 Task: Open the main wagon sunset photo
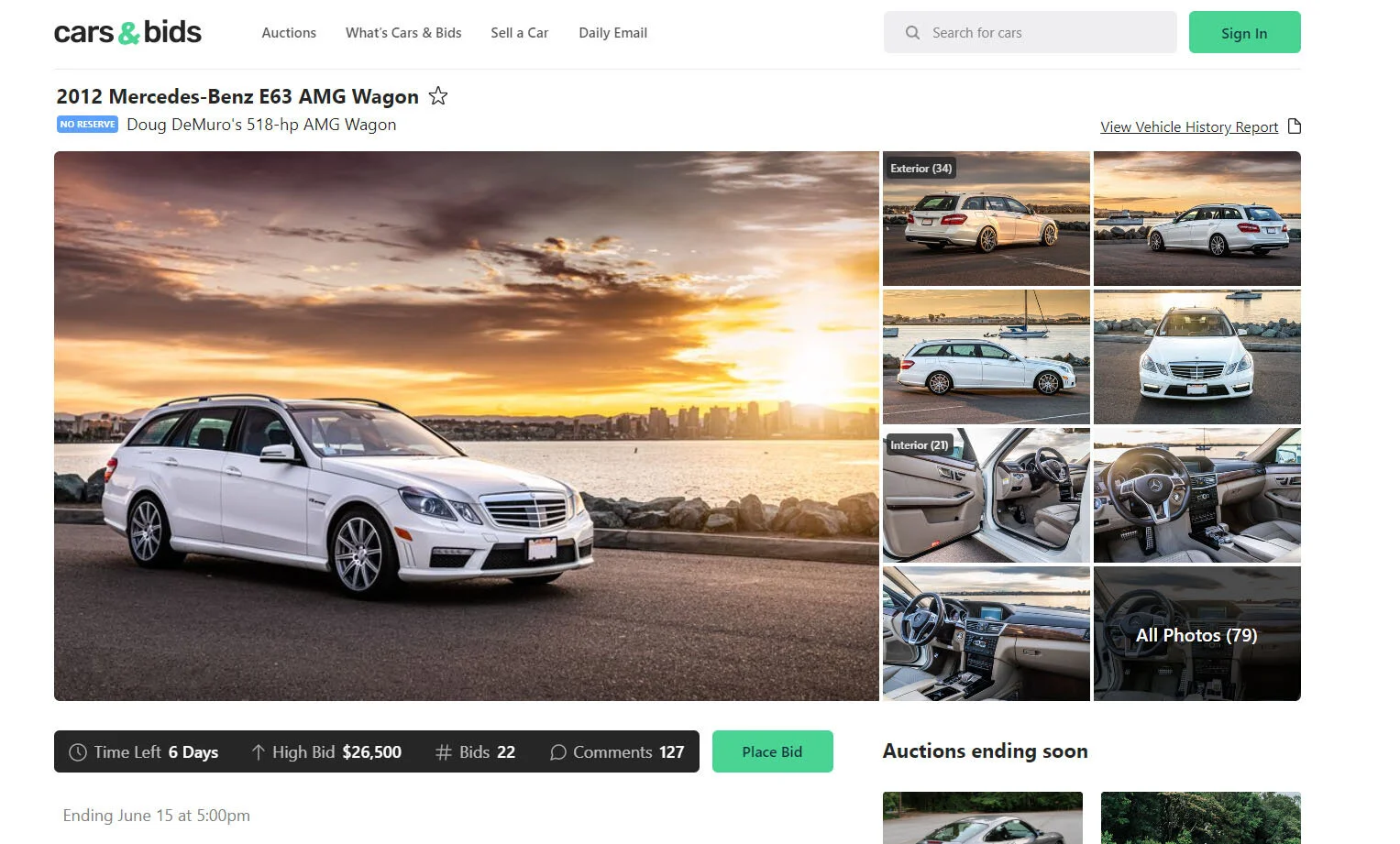tap(466, 426)
